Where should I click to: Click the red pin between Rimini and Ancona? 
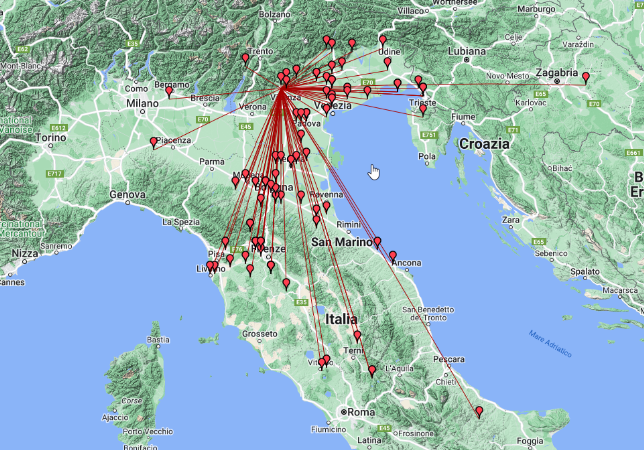[x=377, y=242]
